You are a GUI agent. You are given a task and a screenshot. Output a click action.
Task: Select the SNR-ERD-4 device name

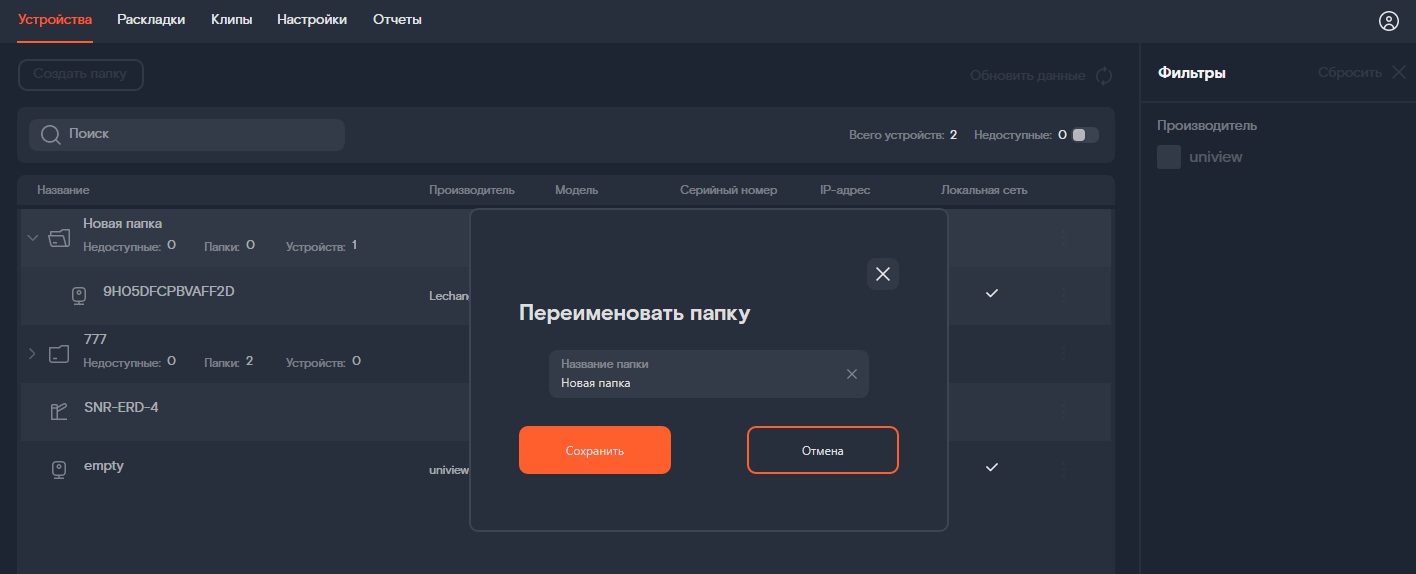(121, 407)
